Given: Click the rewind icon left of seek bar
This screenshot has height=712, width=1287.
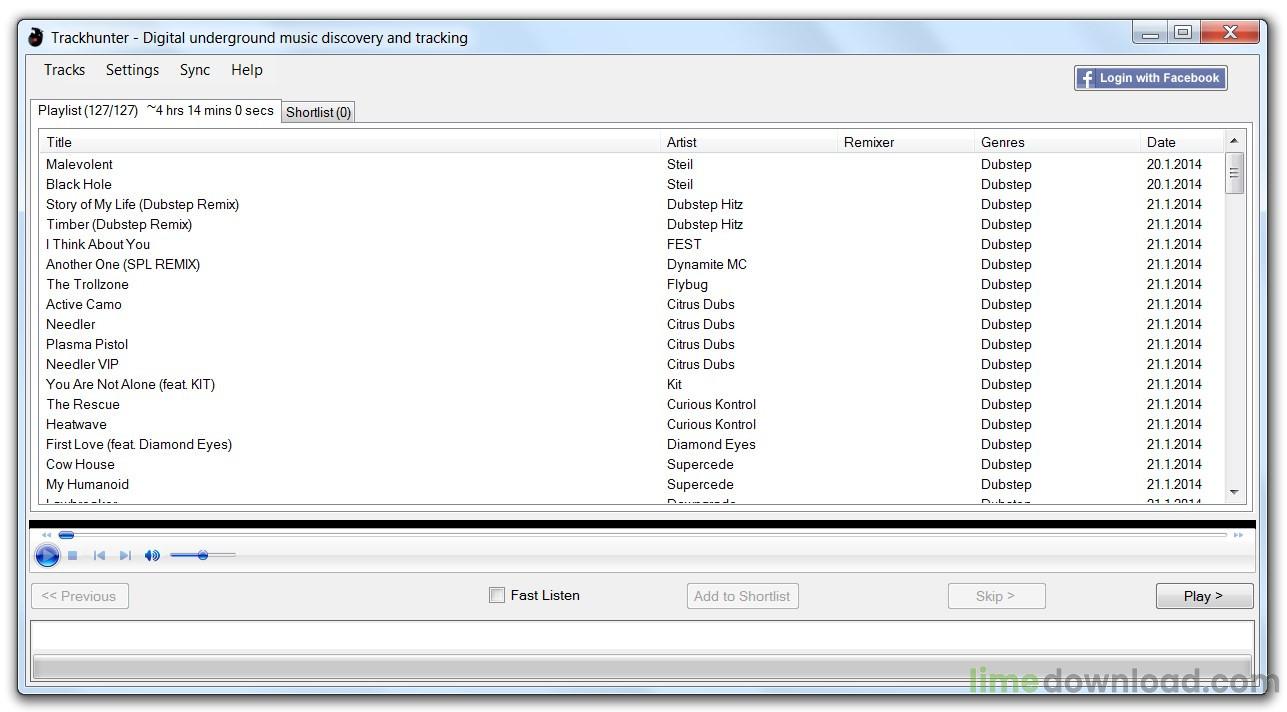Looking at the screenshot, I should coord(46,535).
